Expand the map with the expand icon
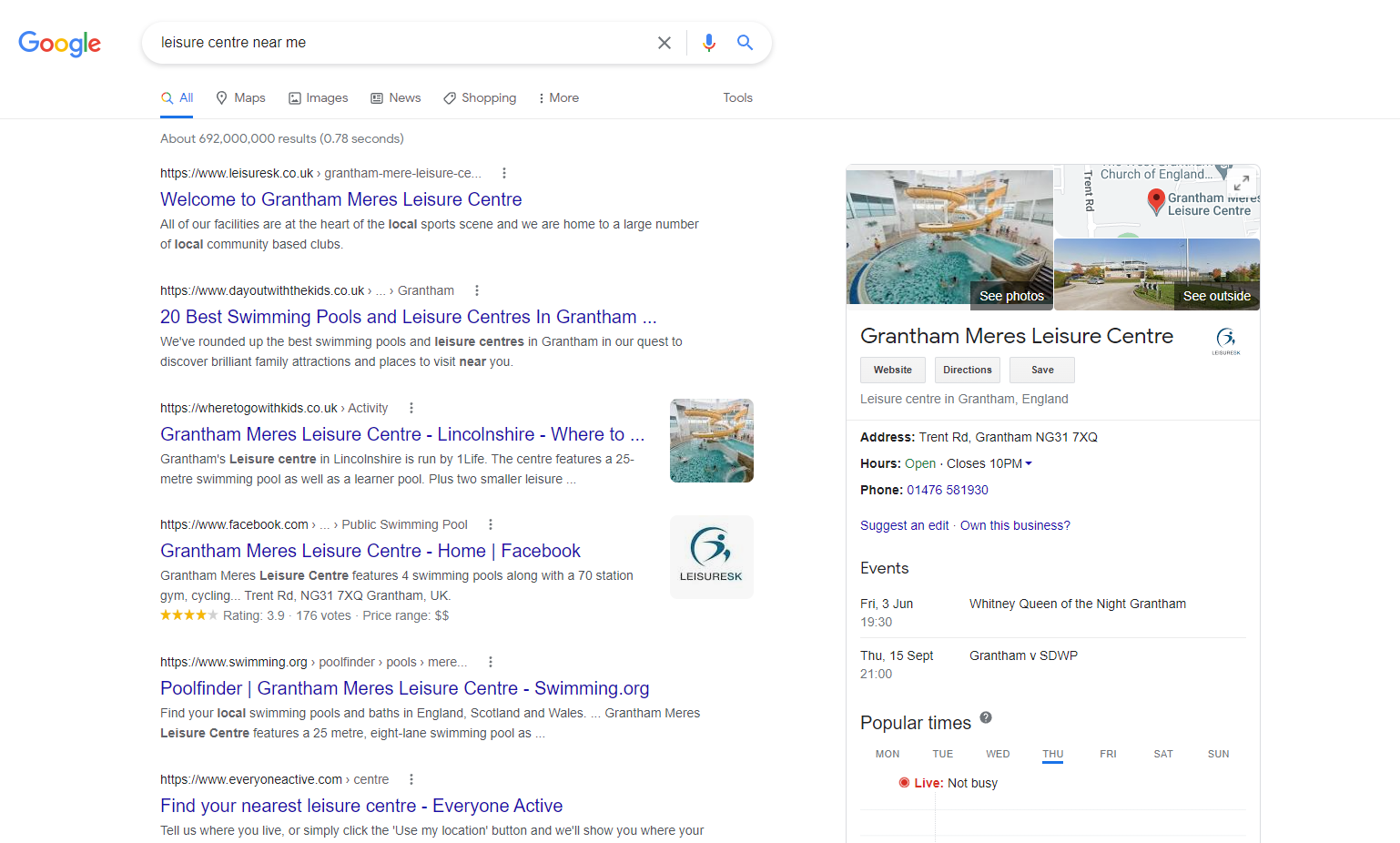The height and width of the screenshot is (843, 1400). (1242, 184)
